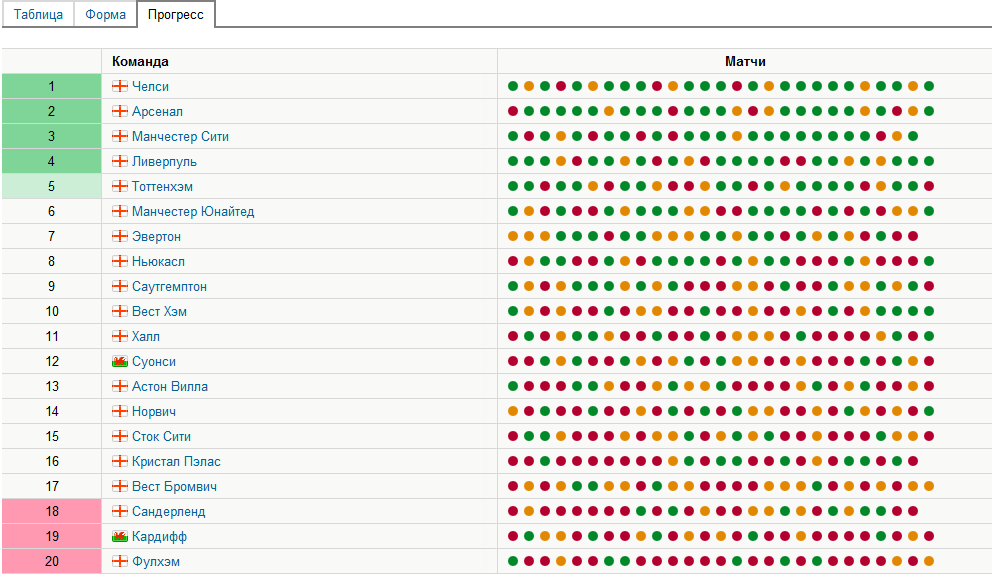Open the Кардифф team link
Image resolution: width=994 pixels, height=577 pixels.
coord(159,536)
